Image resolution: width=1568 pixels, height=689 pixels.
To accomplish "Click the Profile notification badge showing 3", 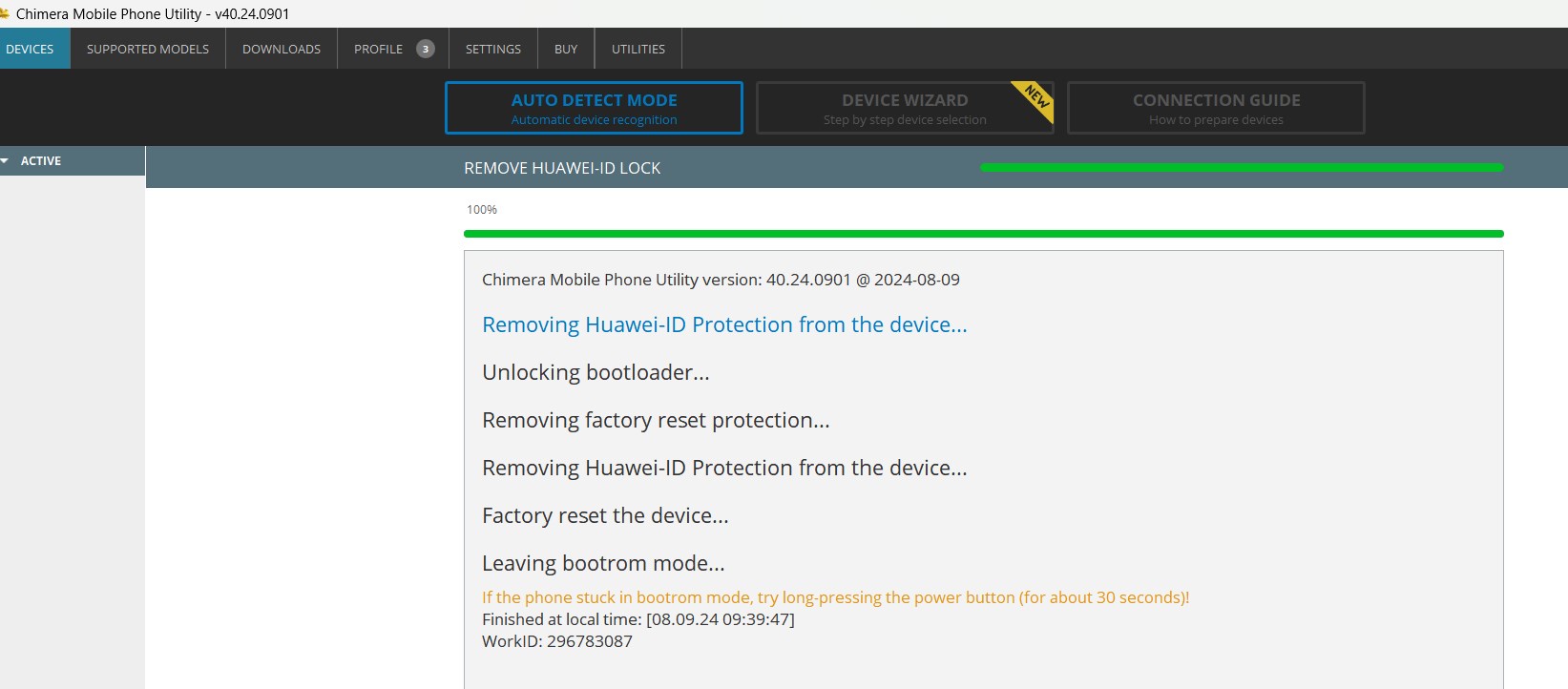I will point(426,49).
